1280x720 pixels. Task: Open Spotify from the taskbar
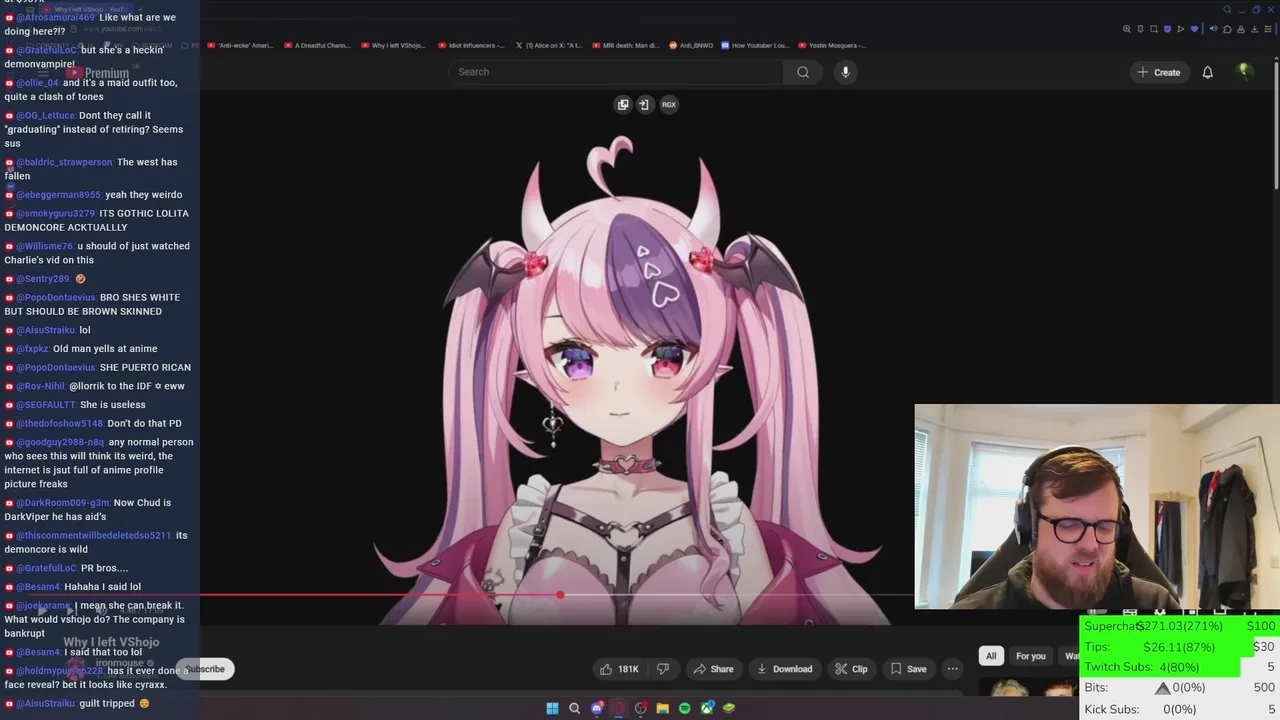(684, 708)
